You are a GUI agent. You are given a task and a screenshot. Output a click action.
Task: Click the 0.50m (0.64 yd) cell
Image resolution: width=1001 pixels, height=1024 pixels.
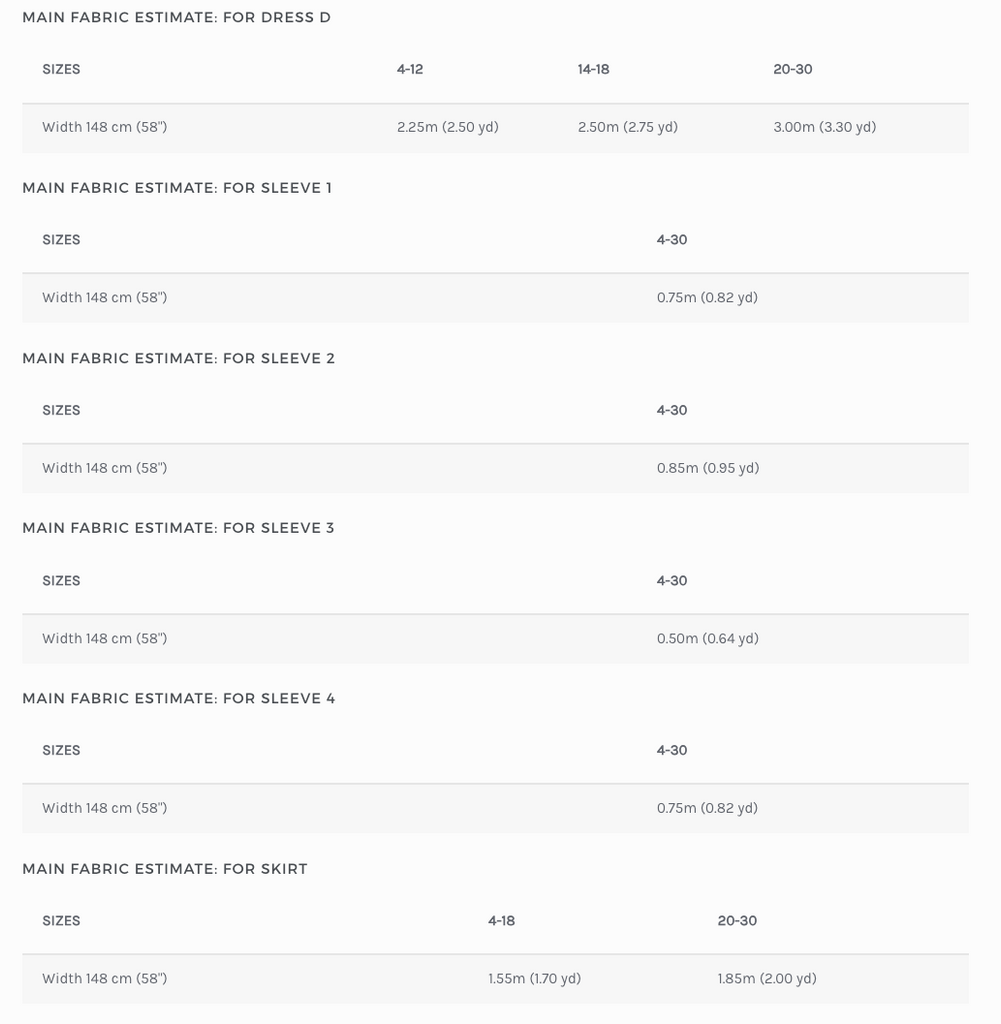[x=707, y=638]
